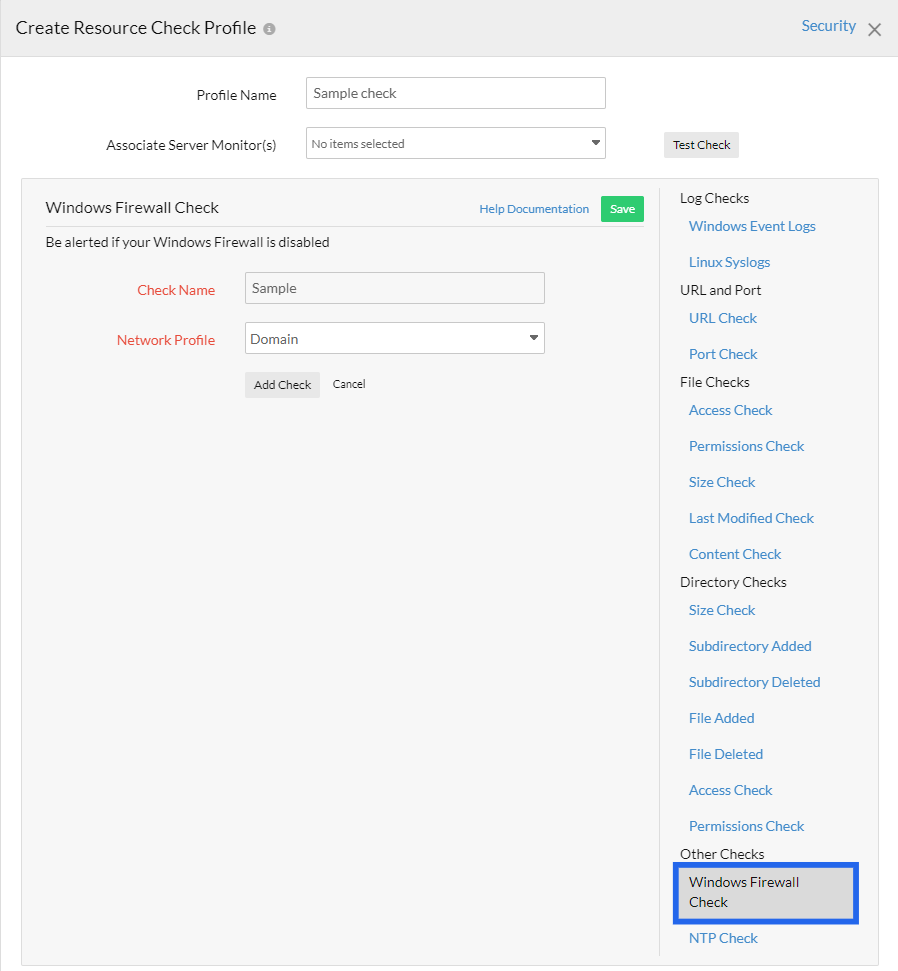
Task: Open Access Check under File Checks
Action: (730, 410)
